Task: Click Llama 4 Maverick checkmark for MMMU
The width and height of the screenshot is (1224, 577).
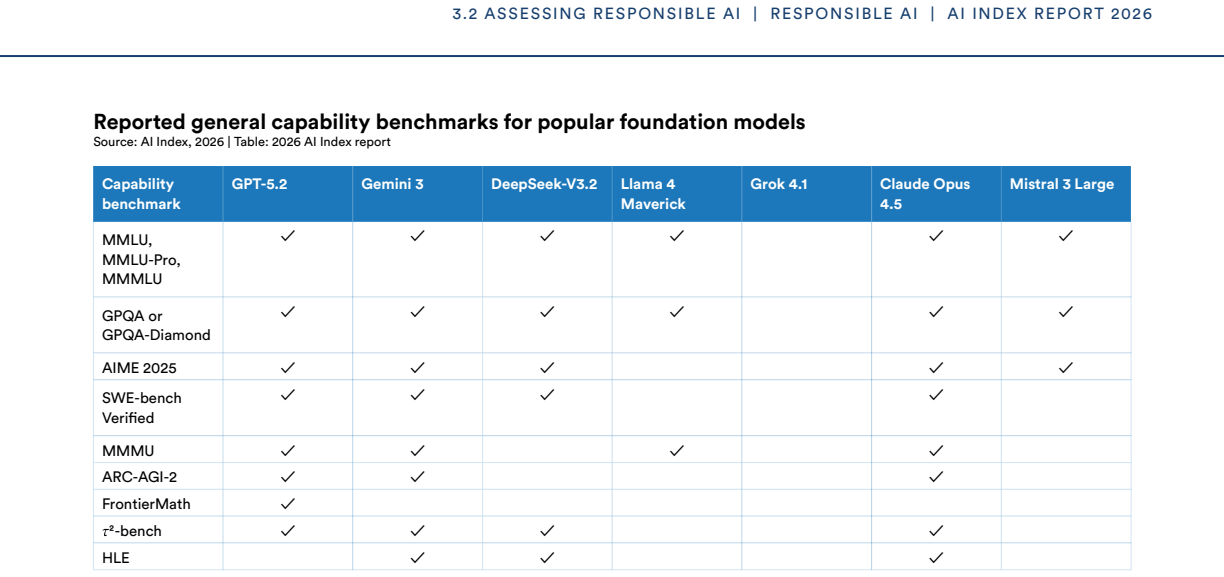Action: click(677, 450)
